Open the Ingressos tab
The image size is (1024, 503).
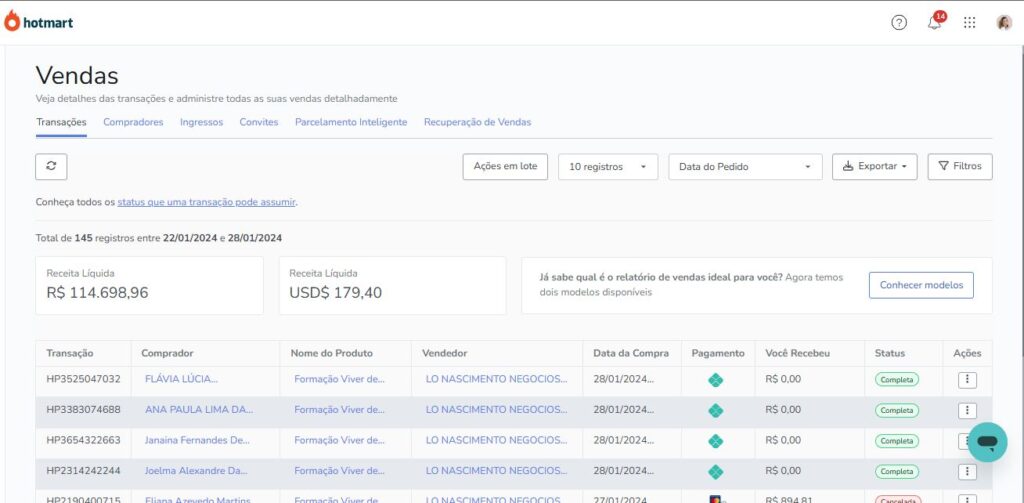[201, 122]
